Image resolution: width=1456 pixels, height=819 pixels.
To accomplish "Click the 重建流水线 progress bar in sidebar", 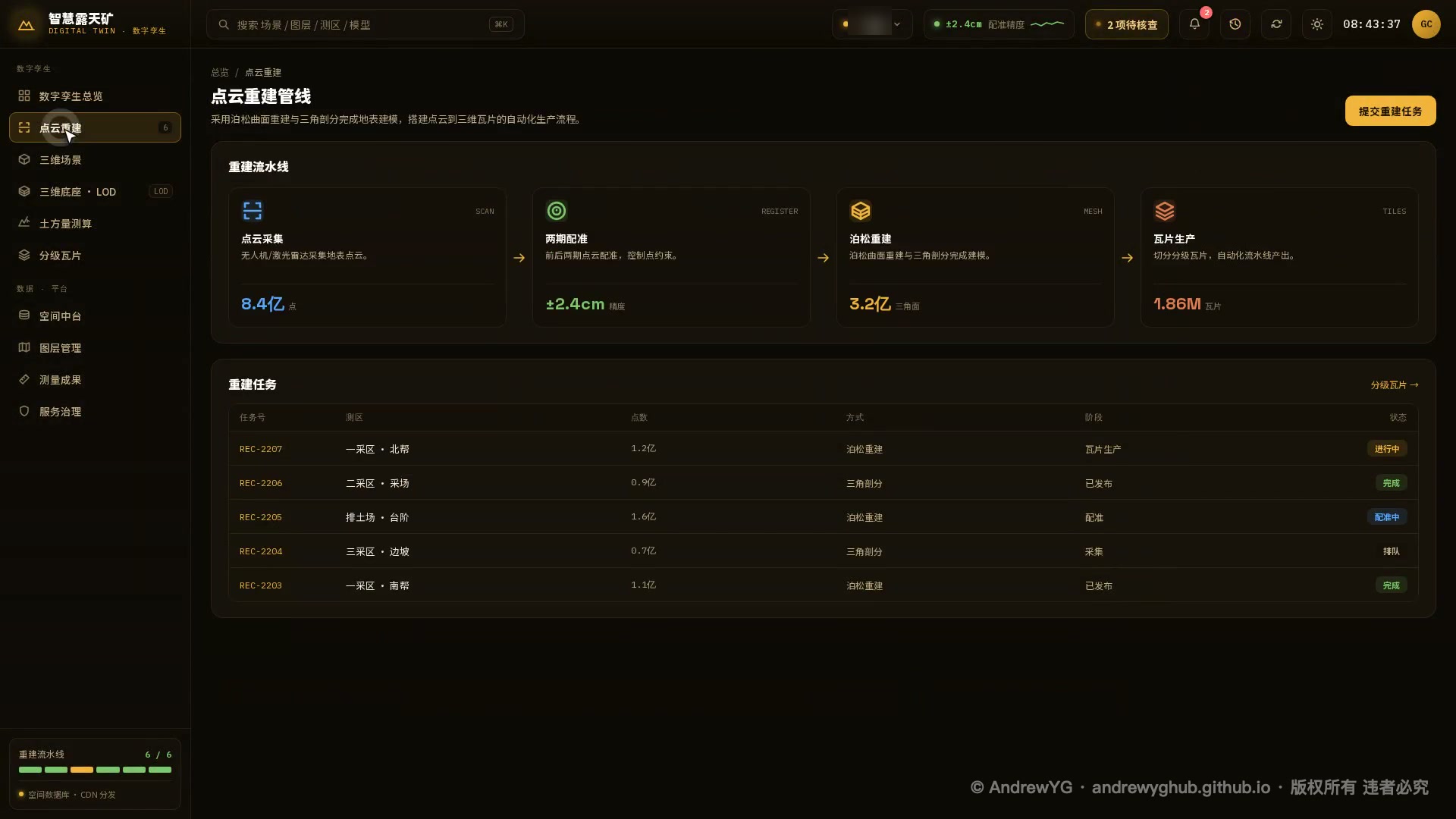I will click(95, 770).
